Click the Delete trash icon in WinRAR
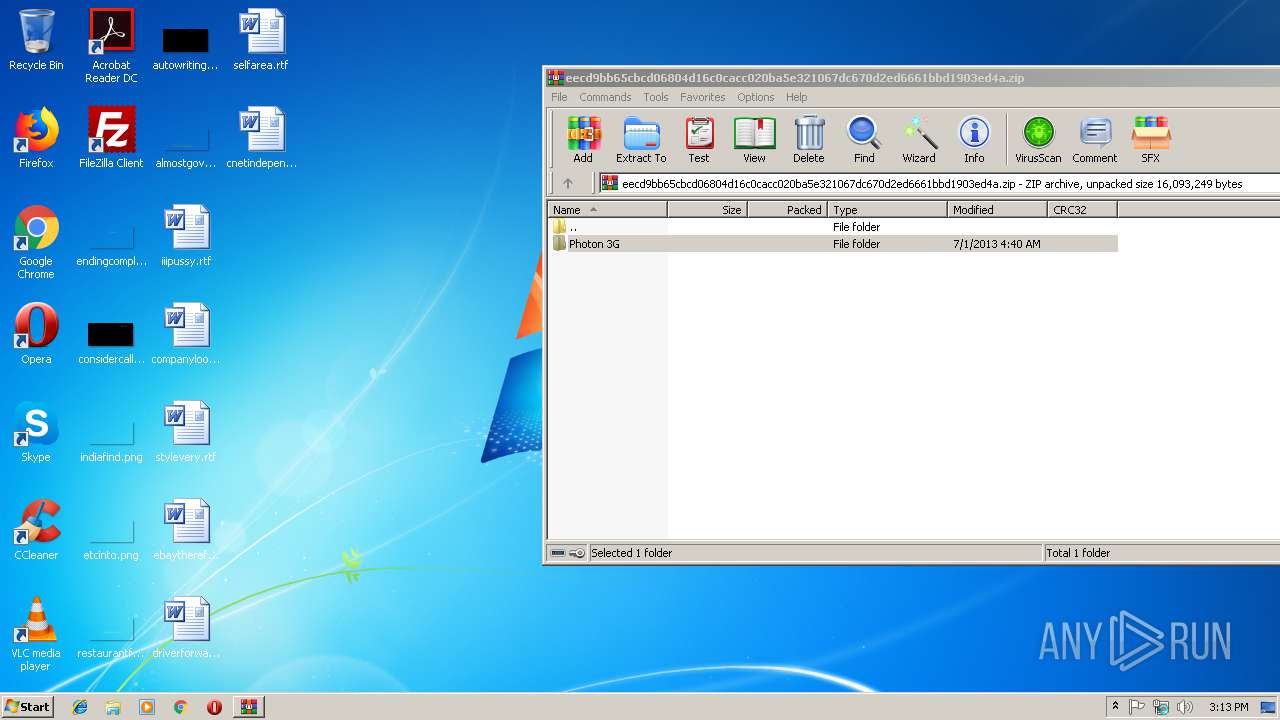The width and height of the screenshot is (1280, 720). (809, 139)
